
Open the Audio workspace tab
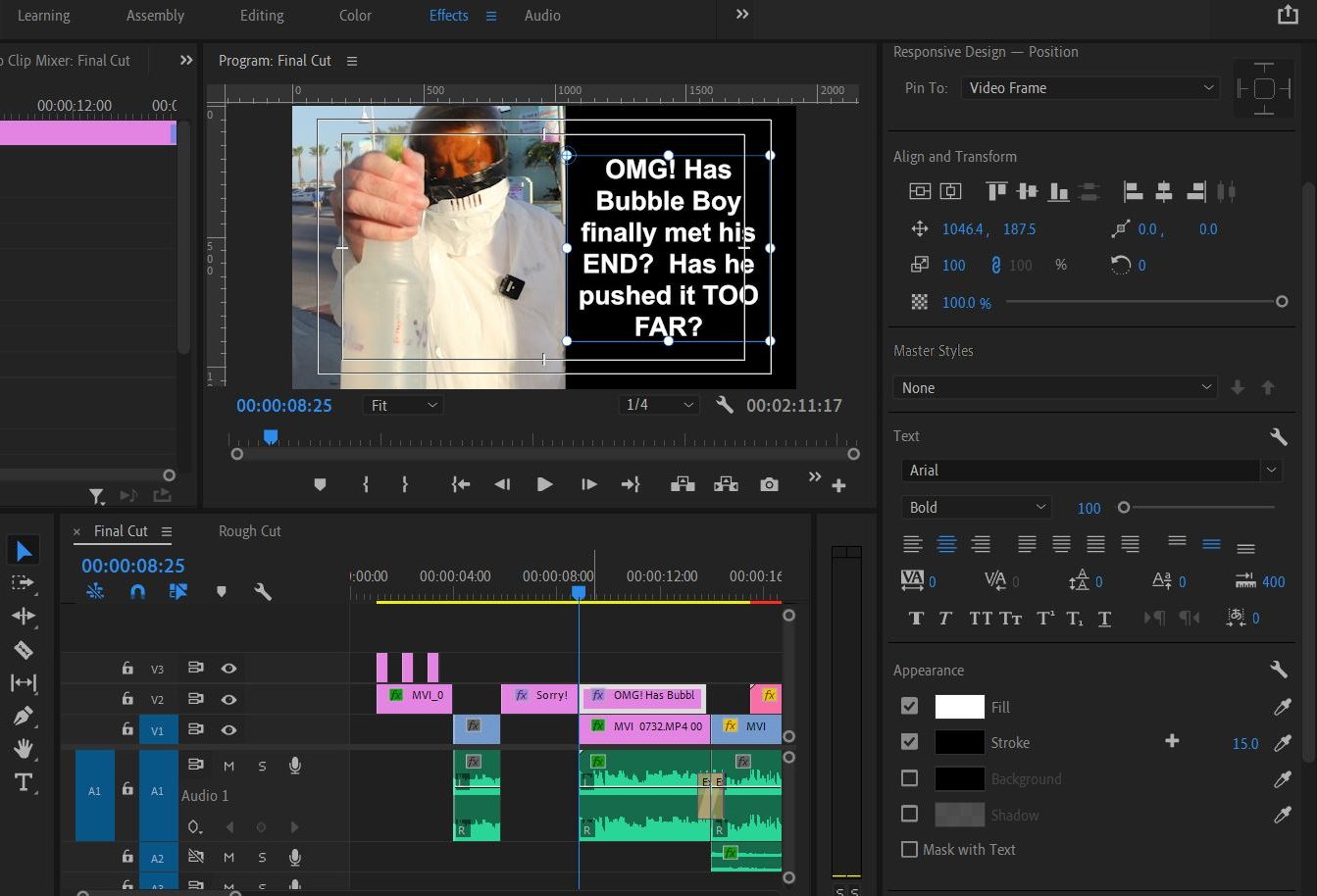[x=542, y=16]
